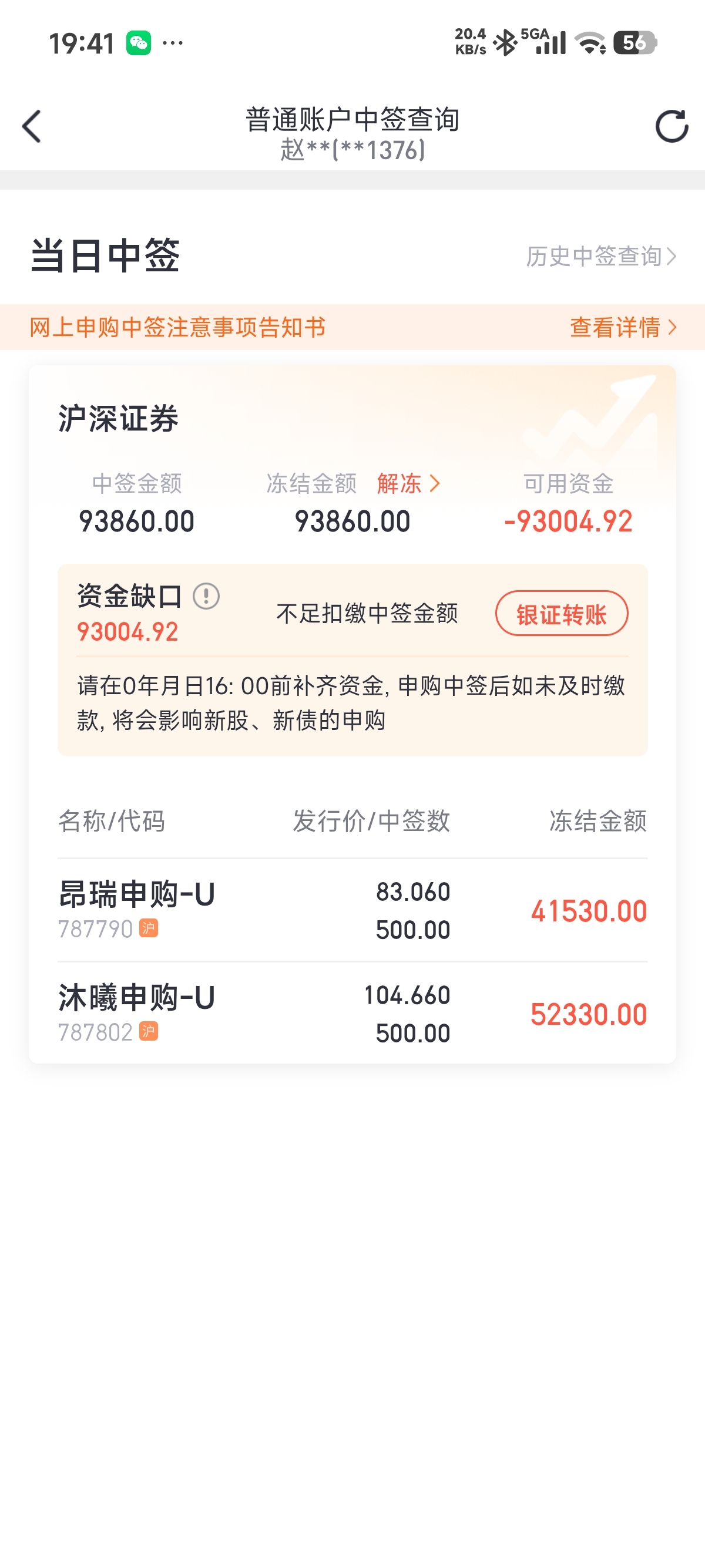Image resolution: width=705 pixels, height=1568 pixels.
Task: Tap the back arrow icon
Action: (x=32, y=127)
